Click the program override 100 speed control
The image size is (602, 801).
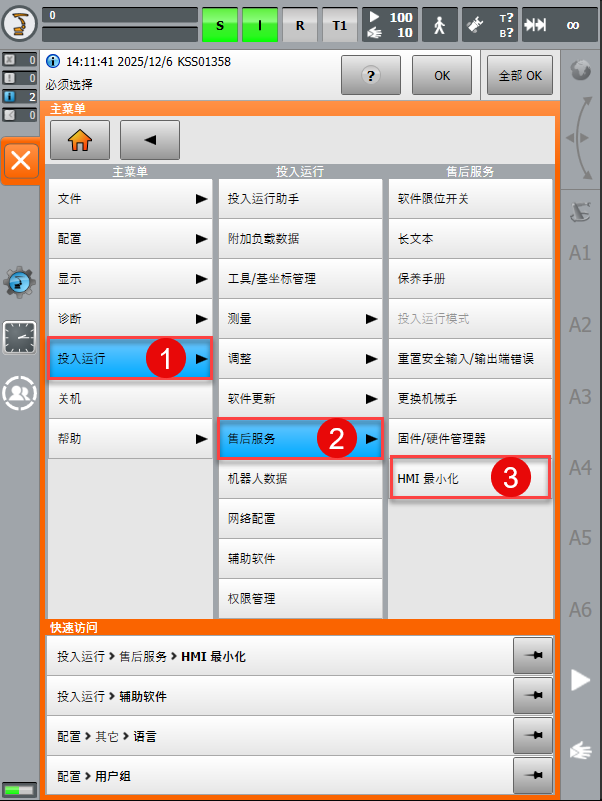388,24
